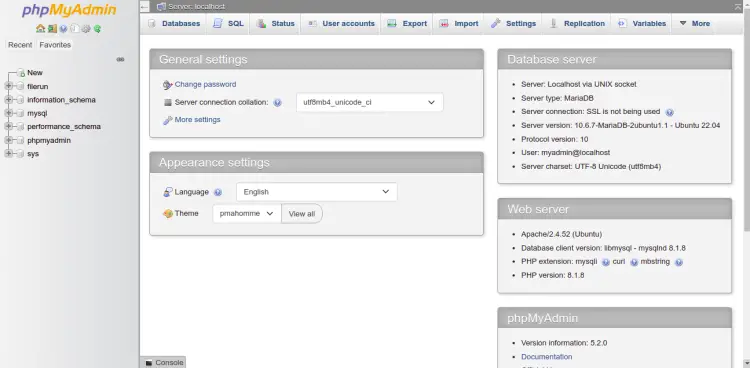The image size is (750, 368).
Task: Open help icon beside SSL is not being used
Action: pyautogui.click(x=670, y=112)
